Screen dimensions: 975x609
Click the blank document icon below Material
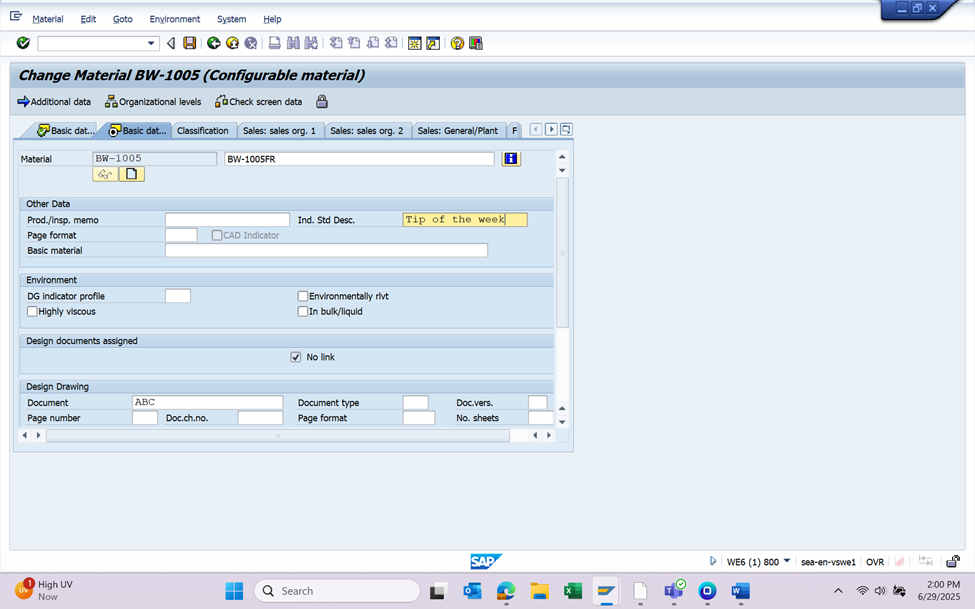click(131, 174)
